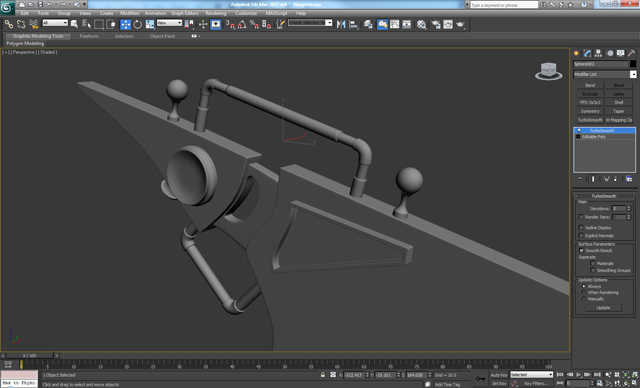
Task: Open the Customize menu
Action: tap(246, 13)
